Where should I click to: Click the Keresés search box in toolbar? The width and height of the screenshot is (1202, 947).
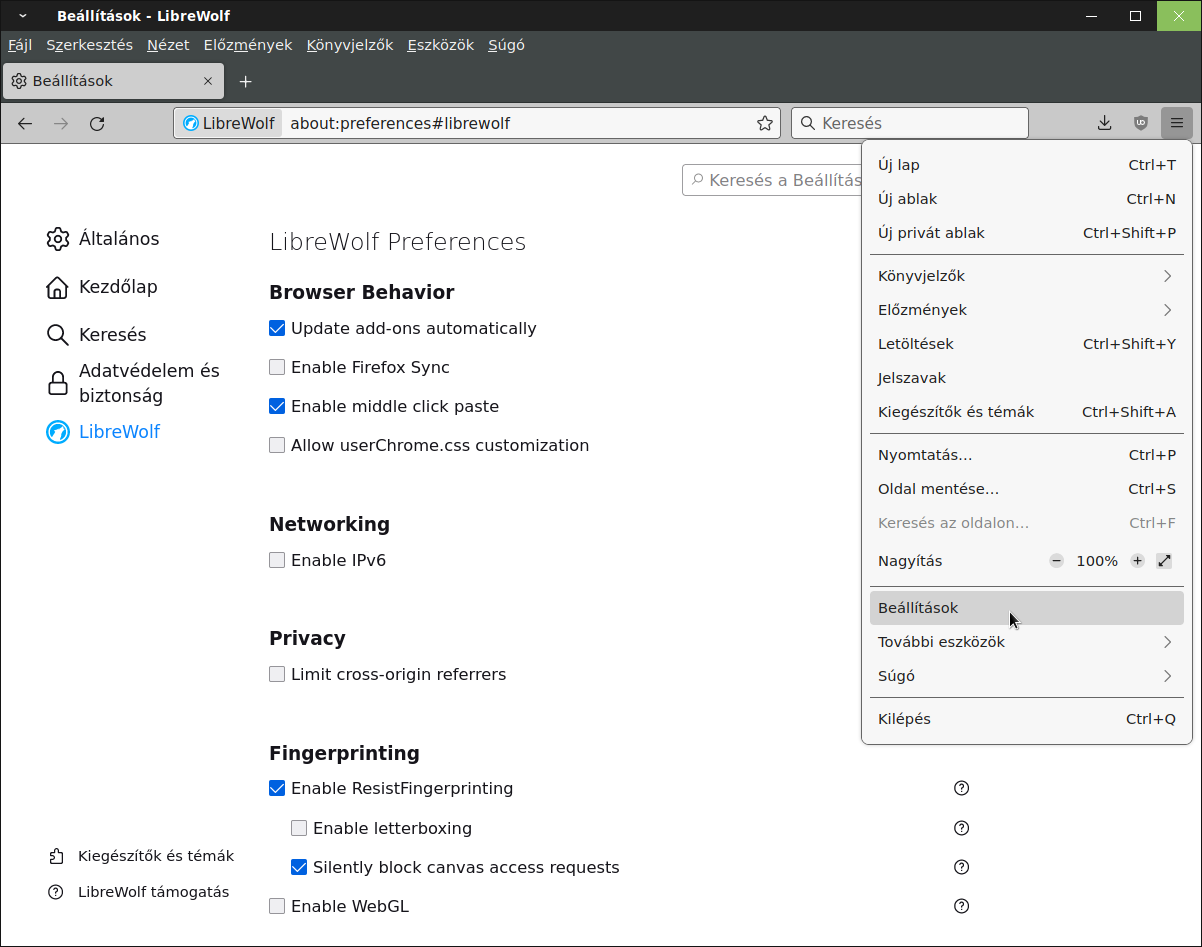(x=910, y=123)
